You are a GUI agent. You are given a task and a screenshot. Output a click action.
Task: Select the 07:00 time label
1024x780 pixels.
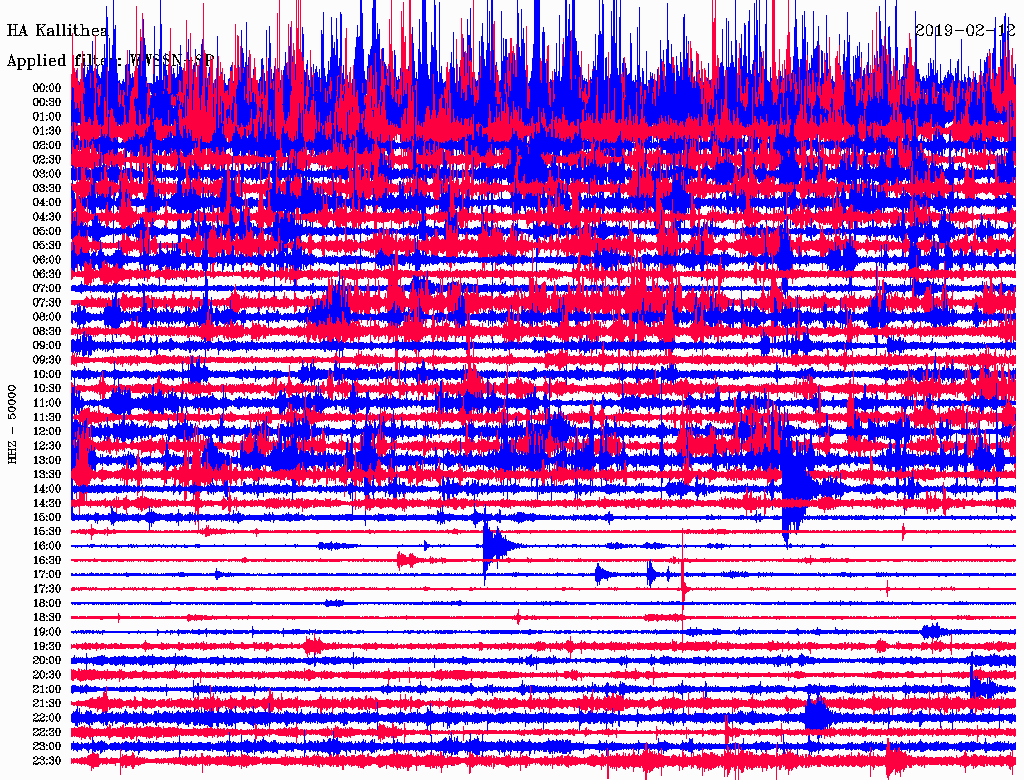tap(46, 289)
